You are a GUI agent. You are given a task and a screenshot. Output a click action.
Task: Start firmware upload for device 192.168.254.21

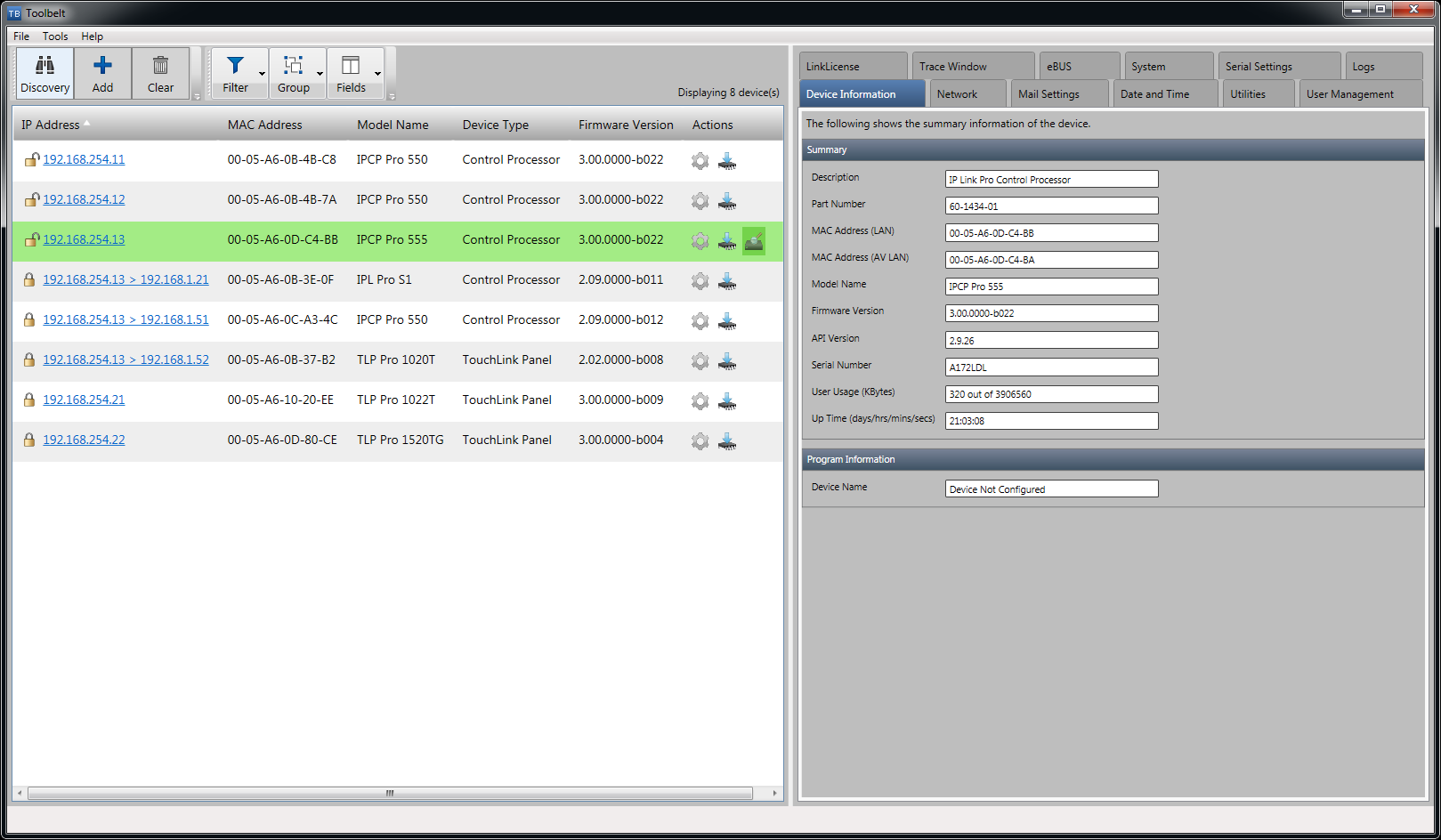click(x=727, y=401)
